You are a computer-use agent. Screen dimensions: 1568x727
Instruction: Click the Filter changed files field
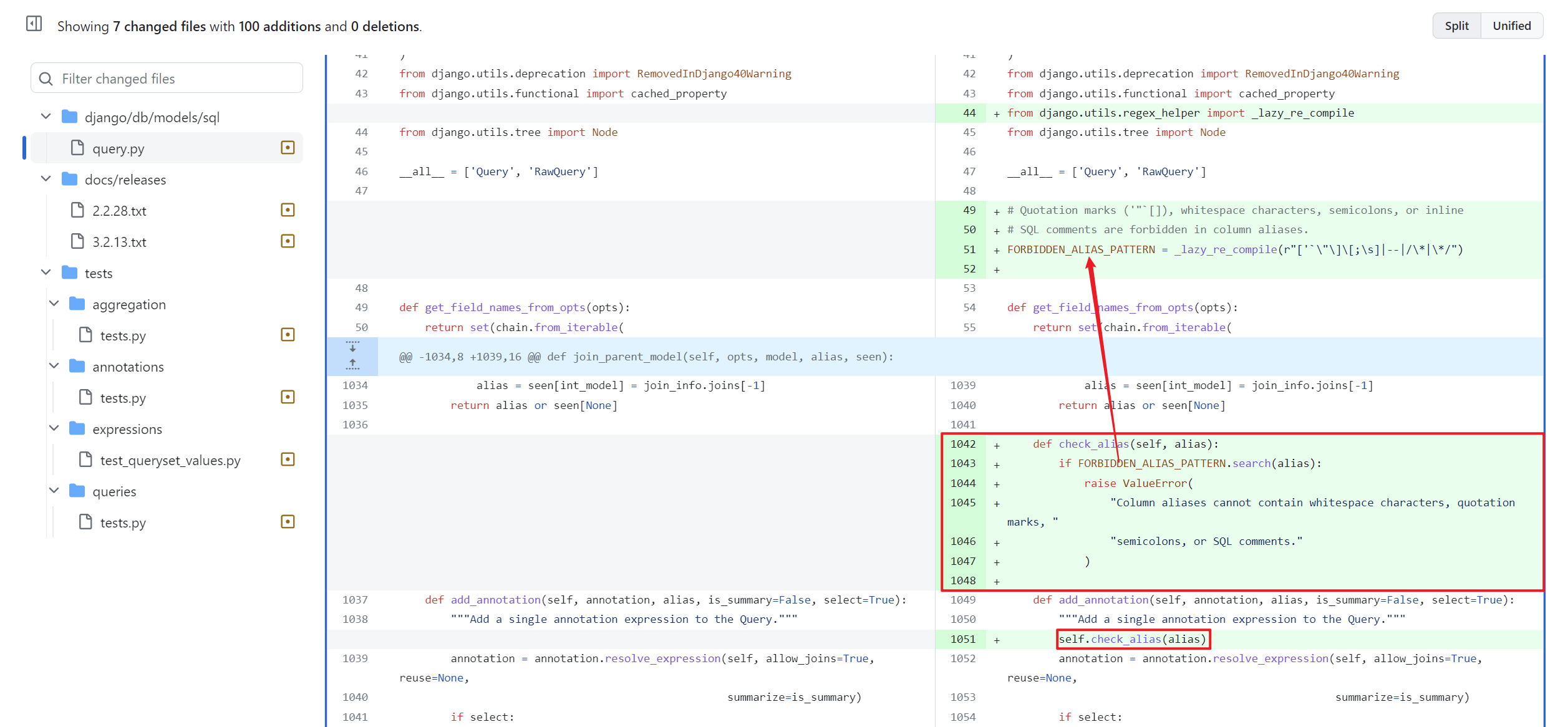tap(167, 79)
